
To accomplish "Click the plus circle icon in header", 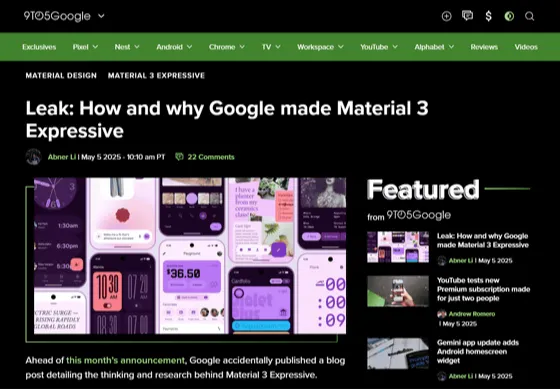I will point(446,16).
